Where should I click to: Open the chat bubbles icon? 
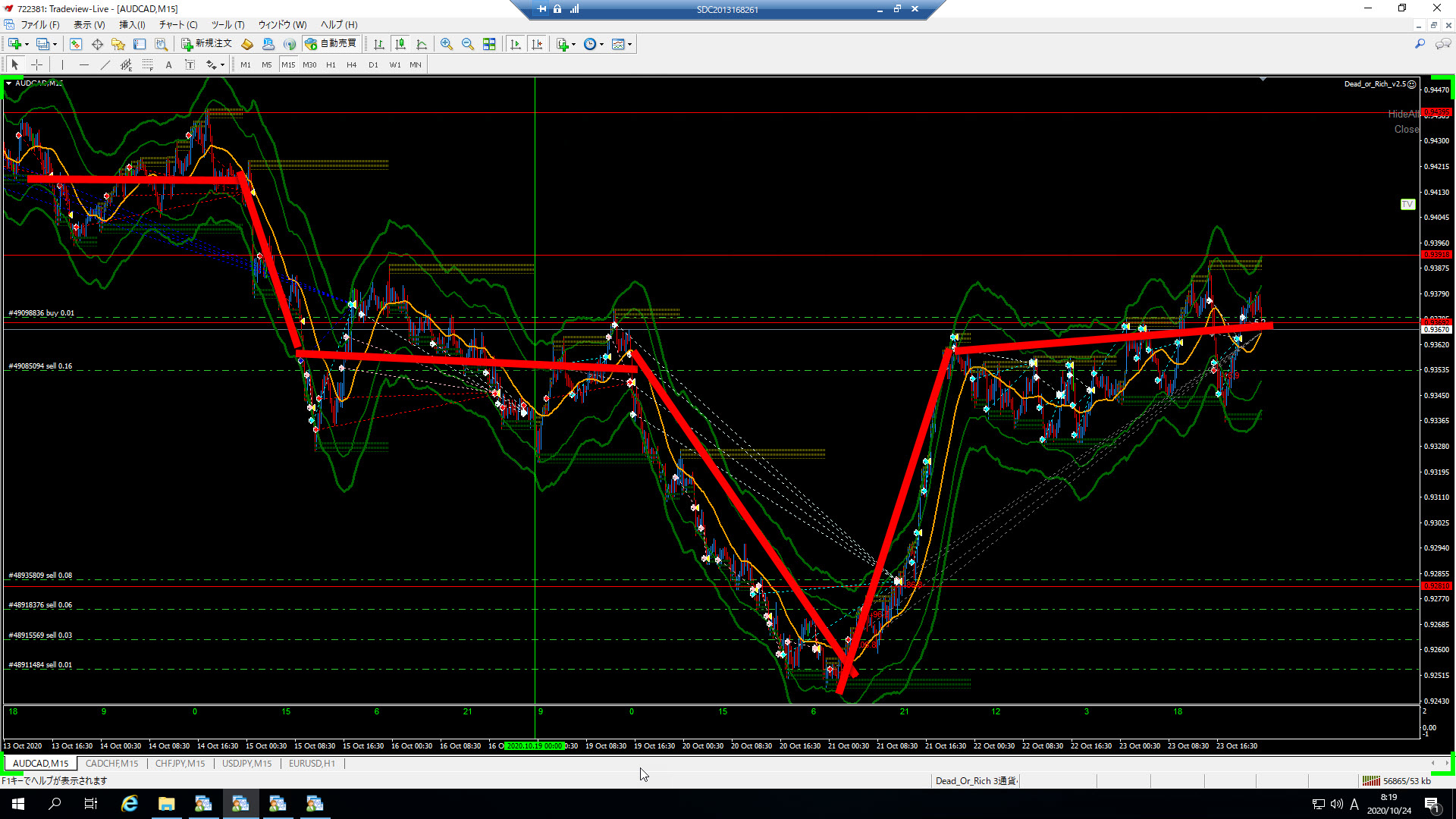(1442, 44)
